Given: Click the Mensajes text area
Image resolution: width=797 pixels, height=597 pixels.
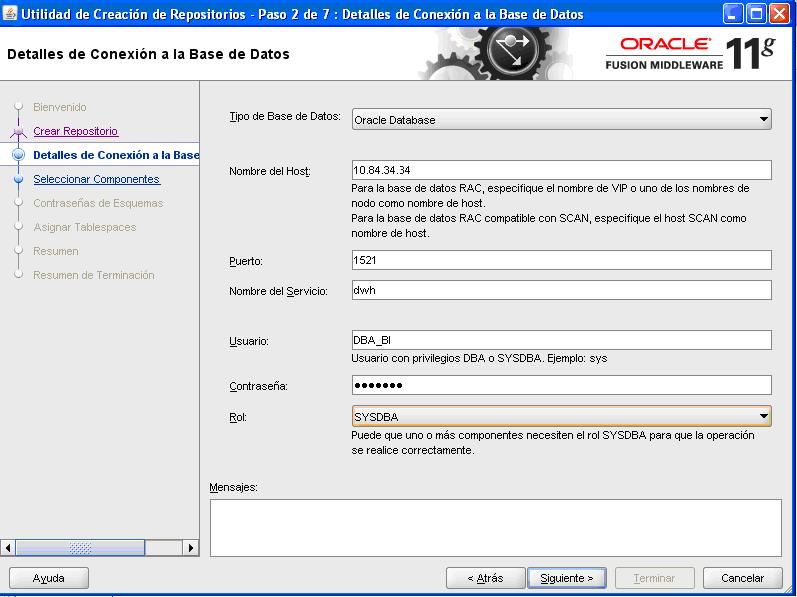Looking at the screenshot, I should pyautogui.click(x=496, y=527).
